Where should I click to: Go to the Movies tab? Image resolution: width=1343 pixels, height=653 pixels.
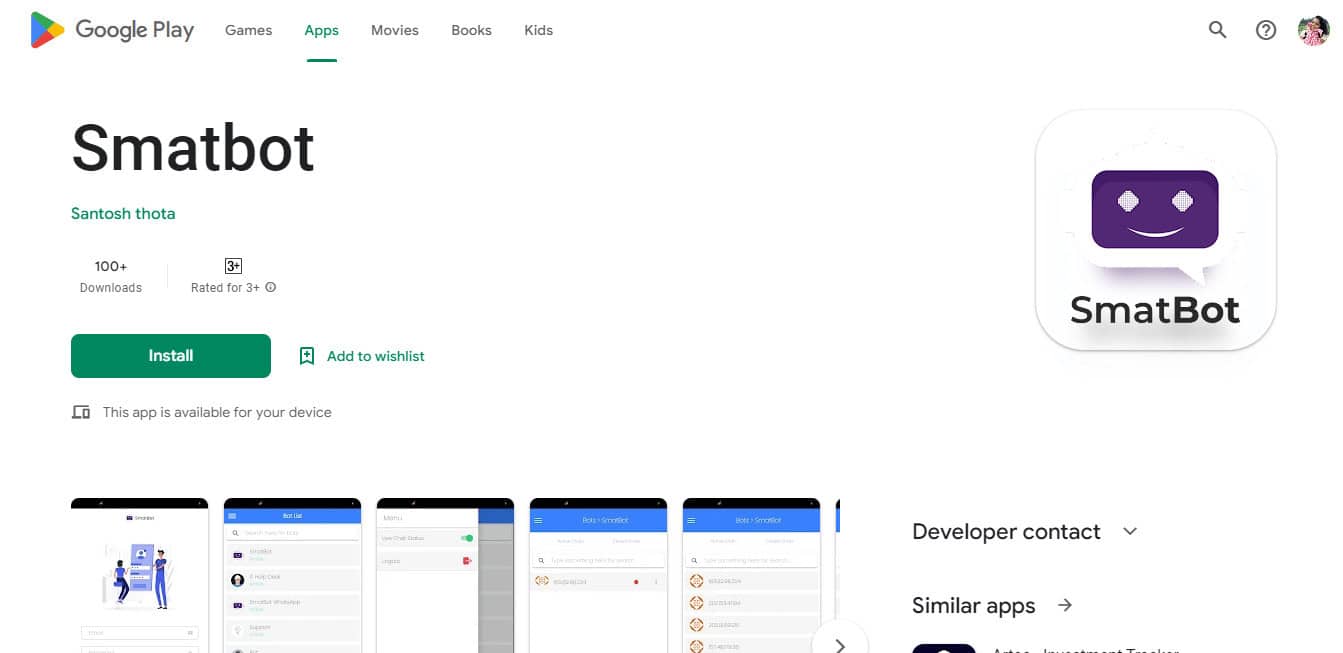point(395,30)
